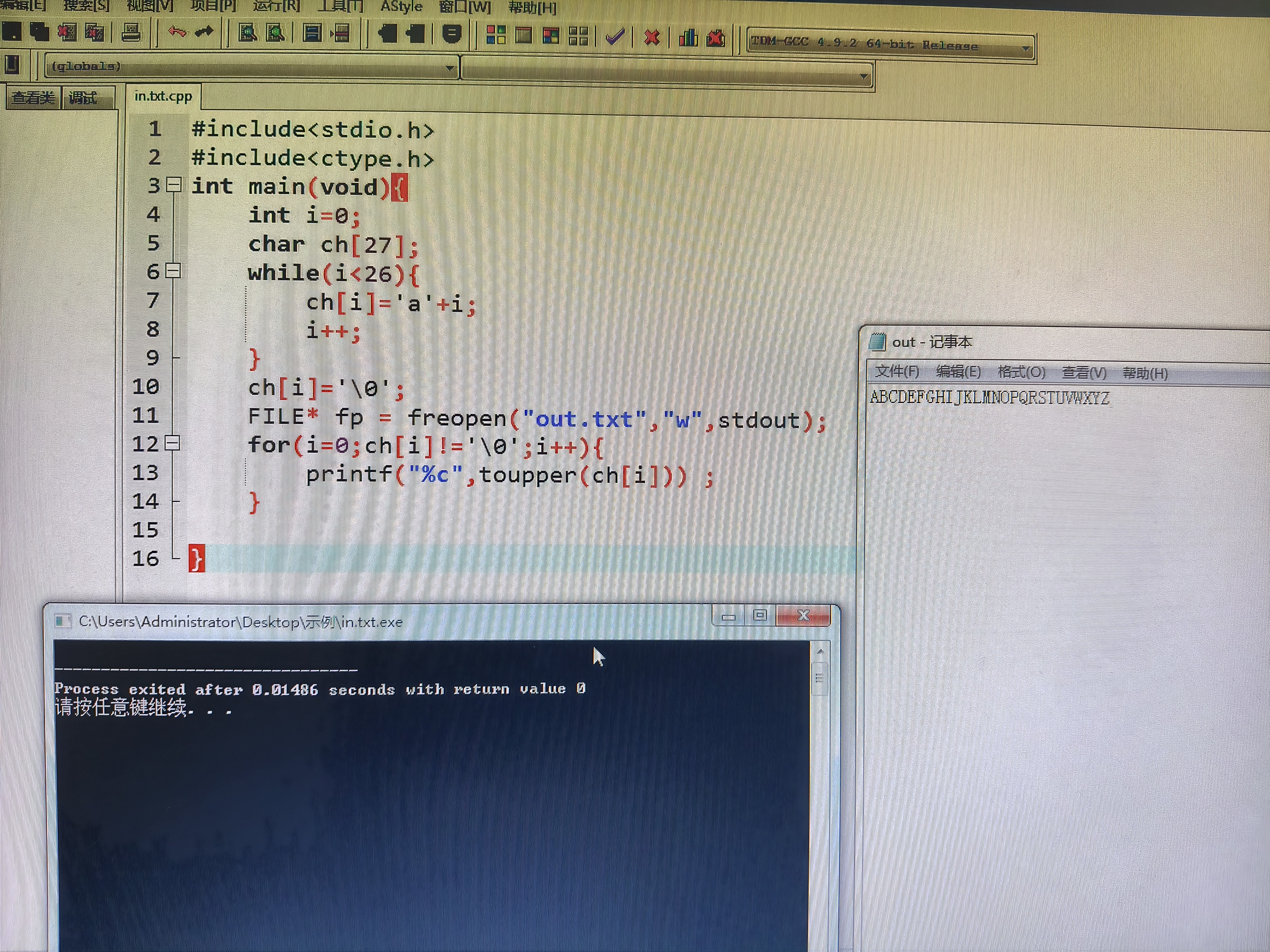Open the (globals) scope dropdown

point(450,69)
